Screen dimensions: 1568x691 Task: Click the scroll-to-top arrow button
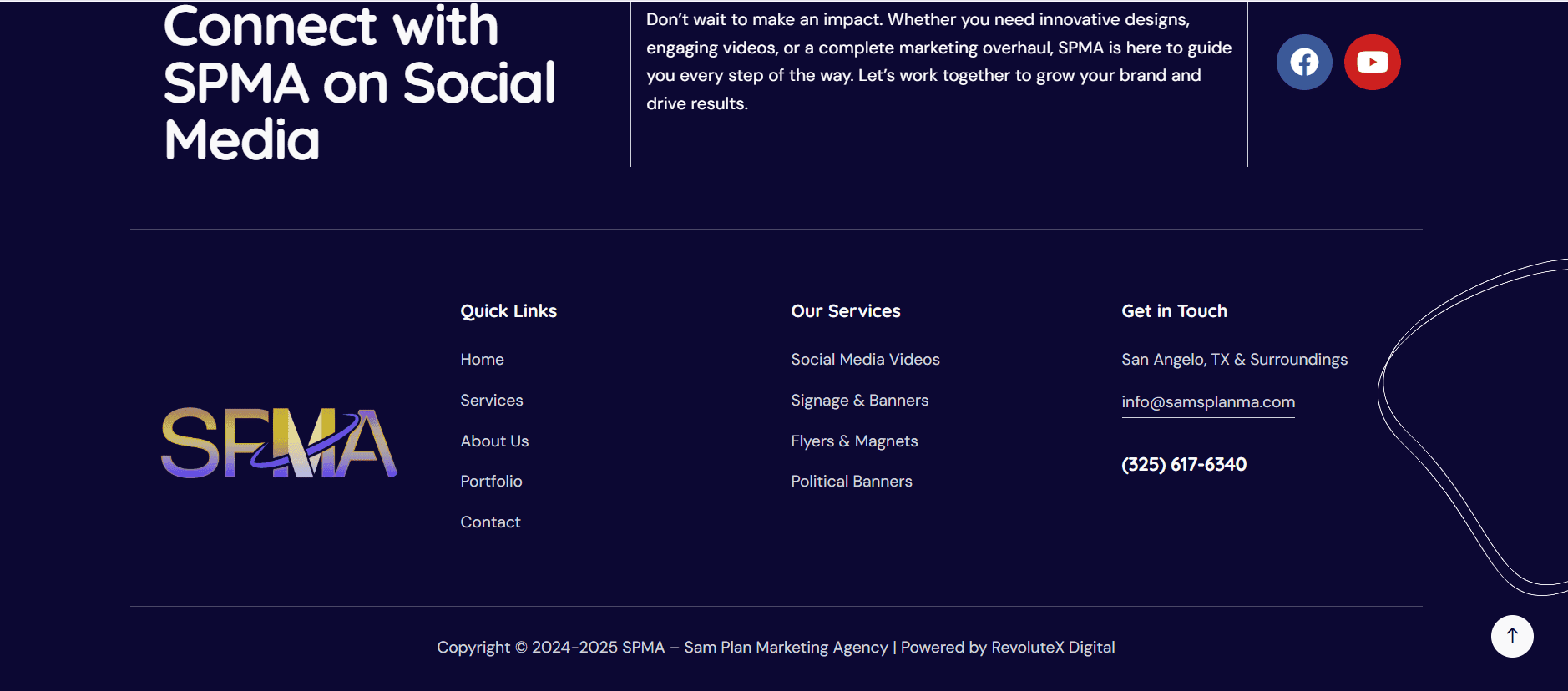(1511, 636)
